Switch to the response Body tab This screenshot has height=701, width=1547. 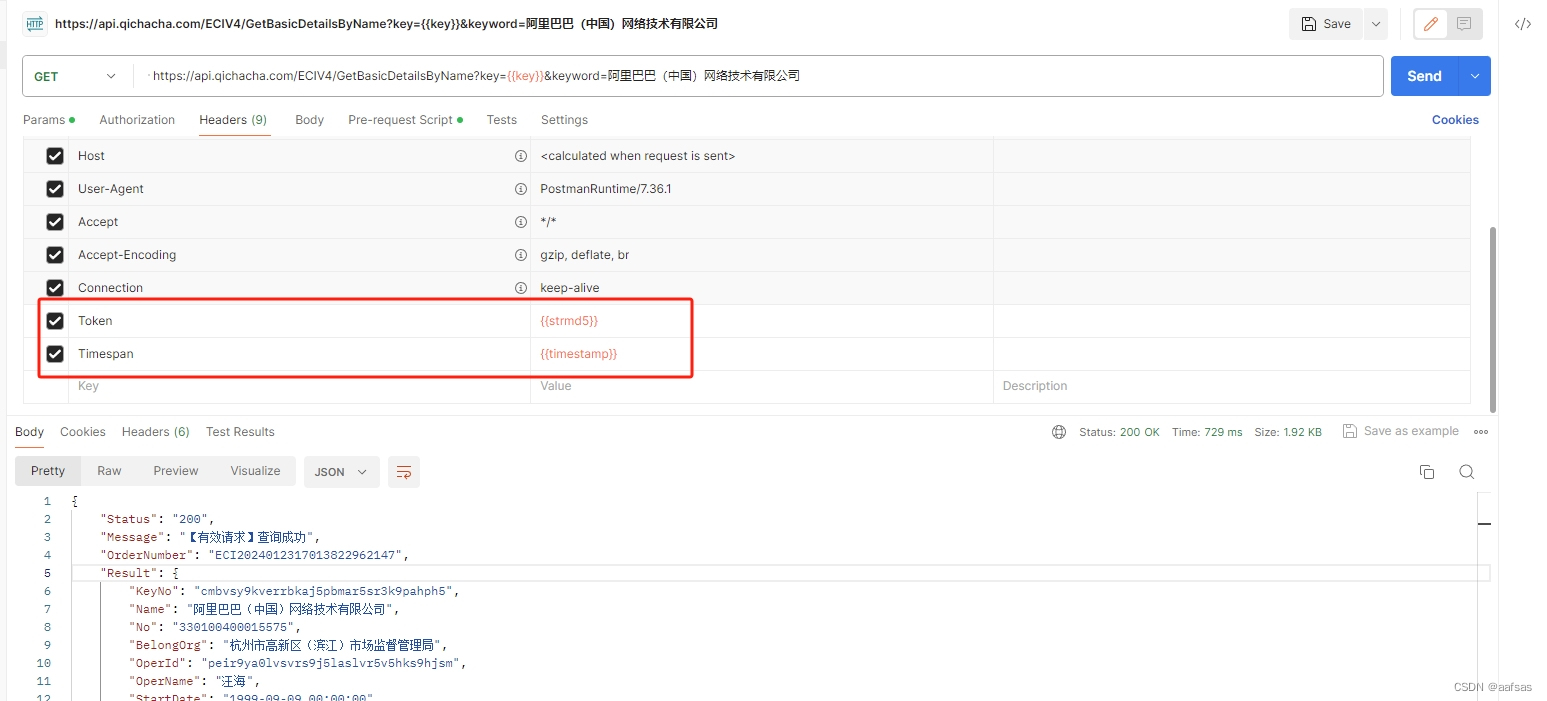pos(30,432)
